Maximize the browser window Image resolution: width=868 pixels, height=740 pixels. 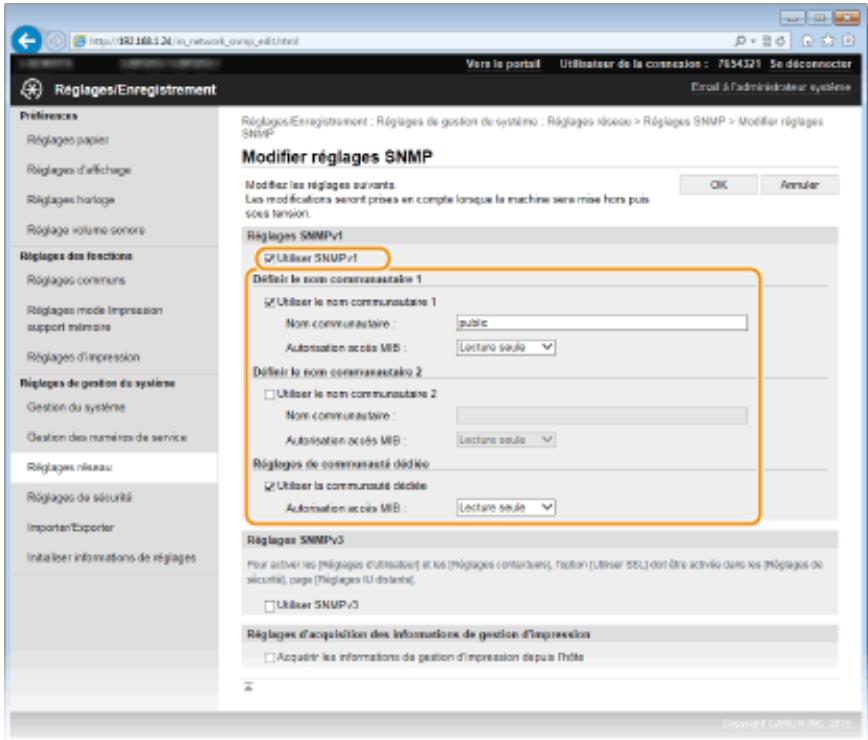(819, 18)
